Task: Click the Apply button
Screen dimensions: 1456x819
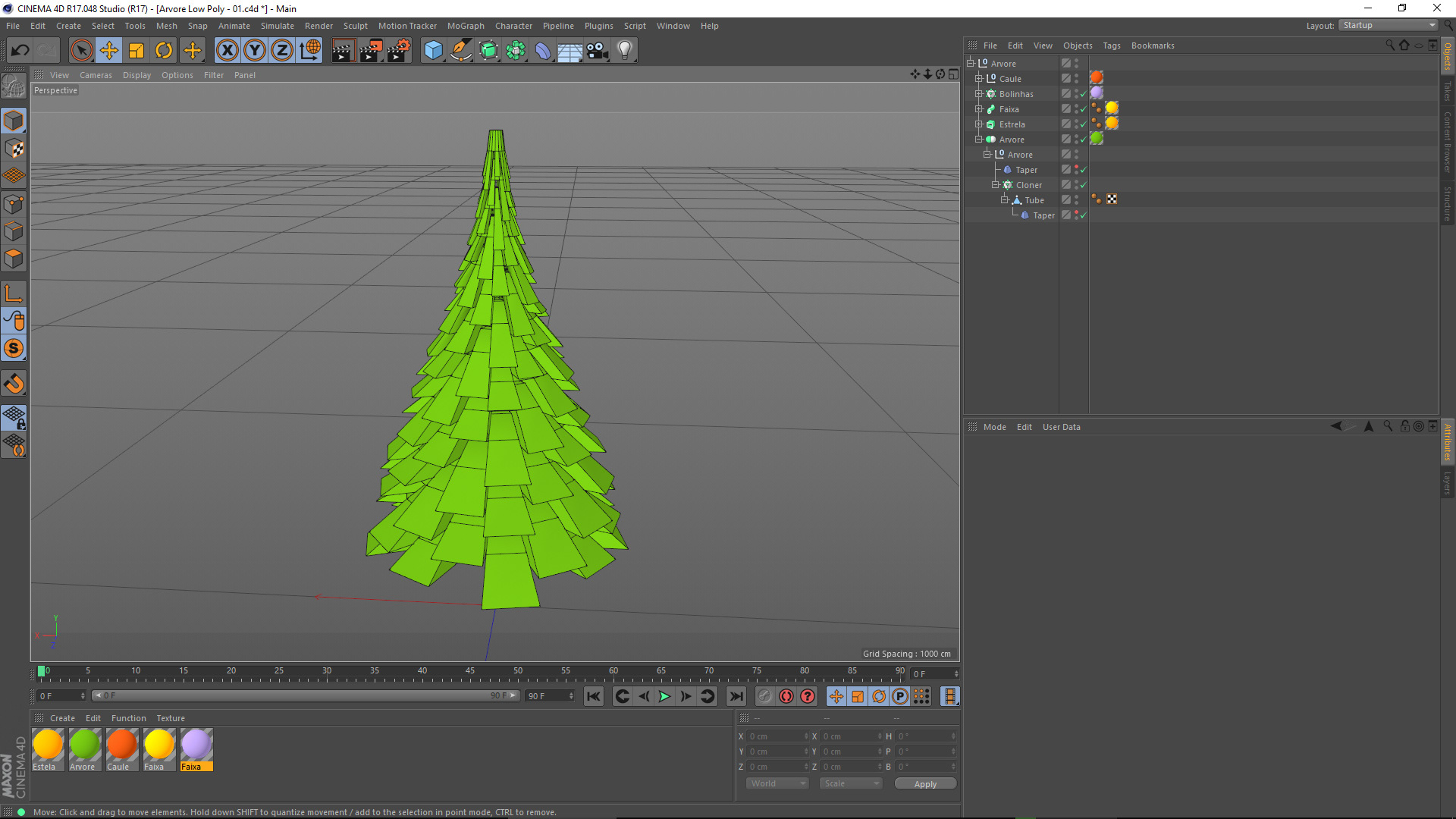Action: click(x=924, y=784)
